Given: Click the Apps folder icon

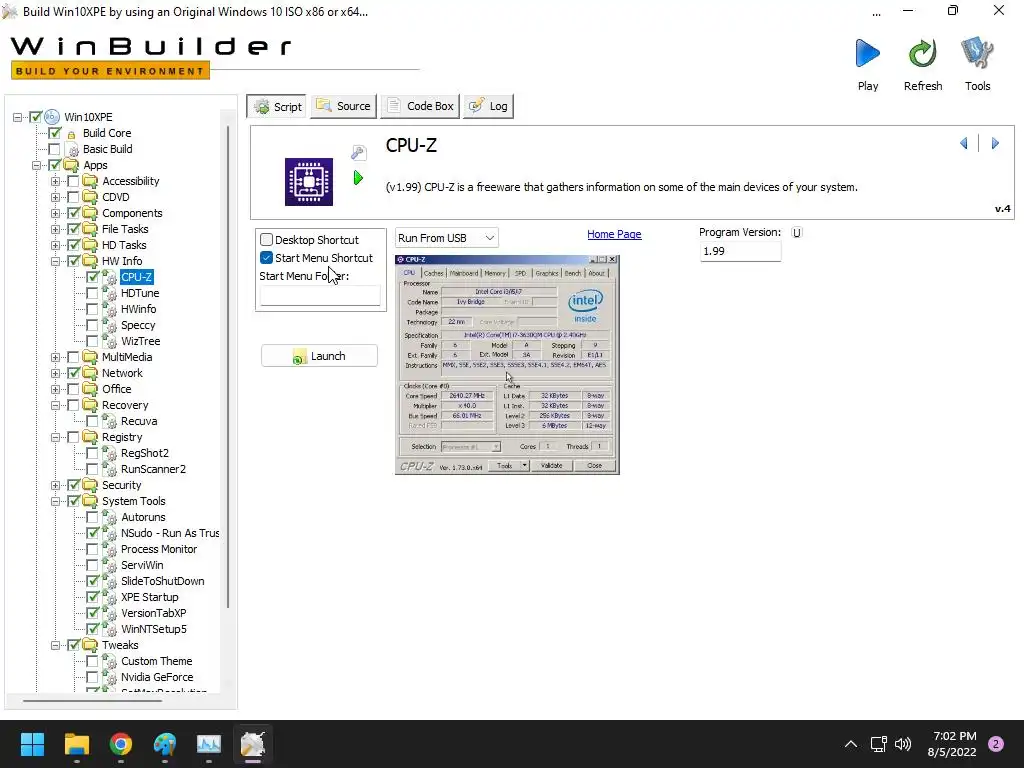Looking at the screenshot, I should (71, 165).
